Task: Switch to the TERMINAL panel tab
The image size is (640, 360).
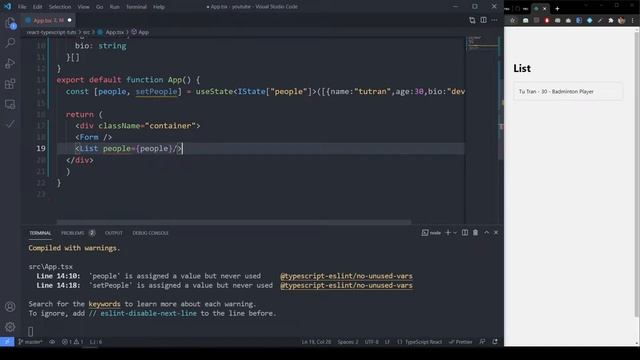Action: tap(40, 233)
